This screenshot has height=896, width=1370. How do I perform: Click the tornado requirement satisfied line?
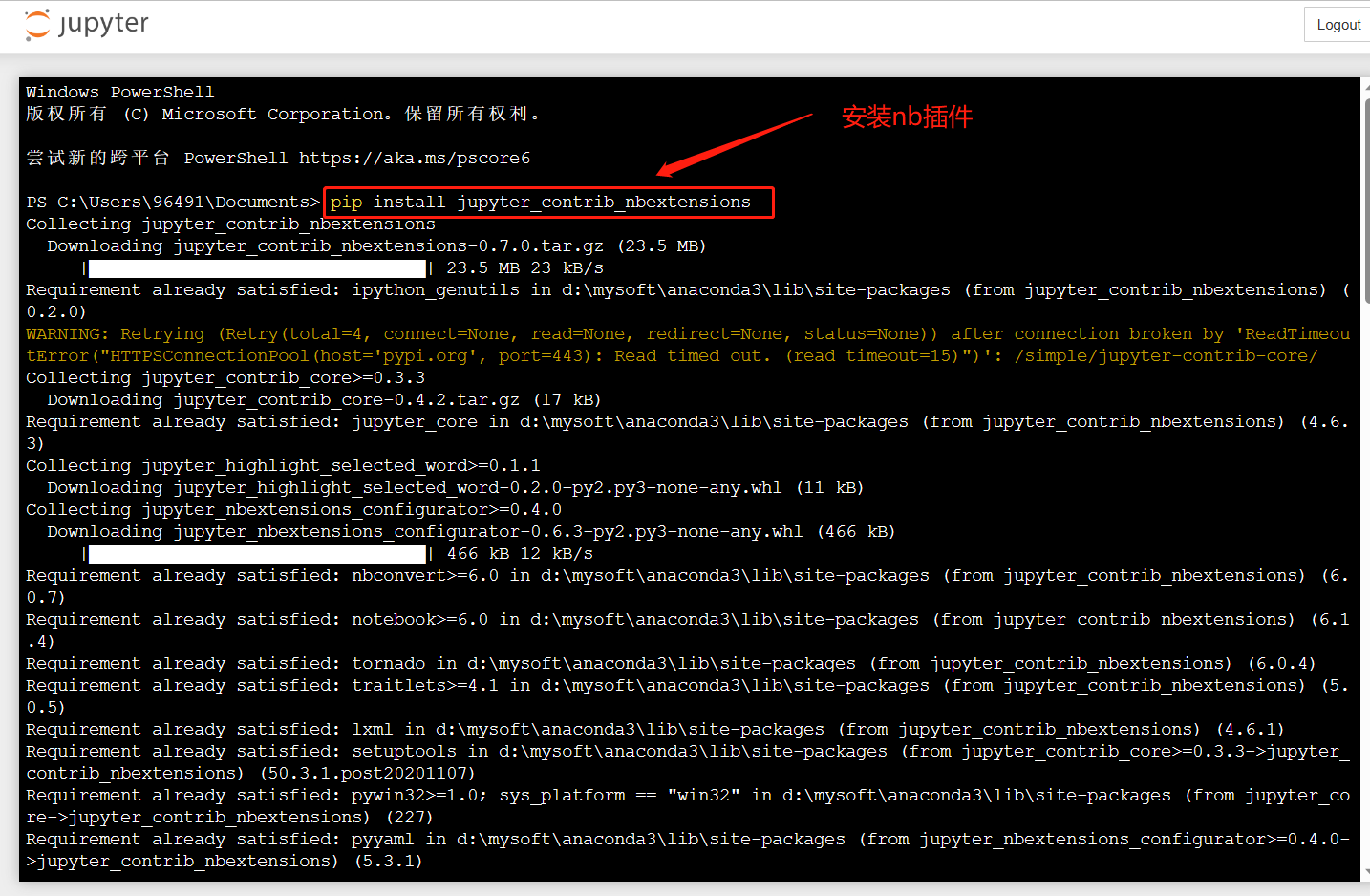point(671,663)
